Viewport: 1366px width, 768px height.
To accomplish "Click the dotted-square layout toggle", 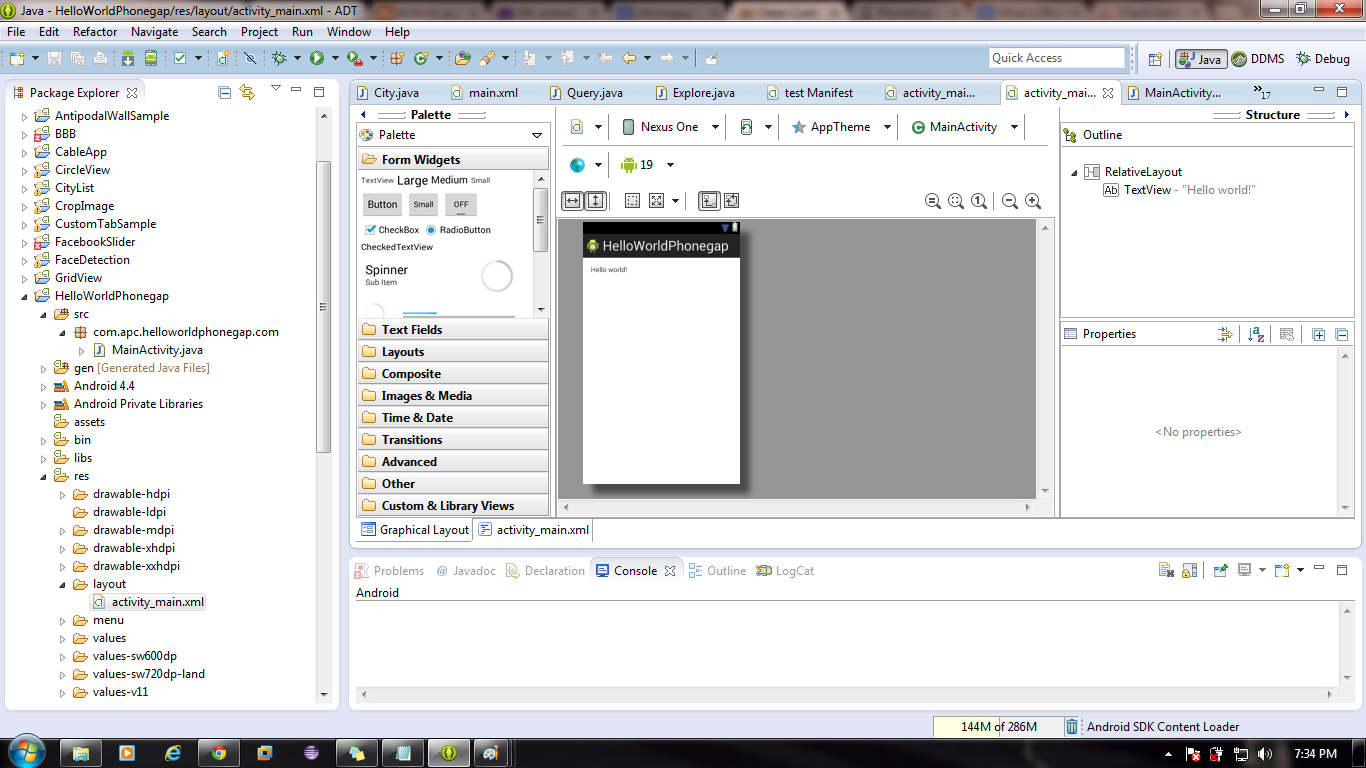I will (x=632, y=201).
